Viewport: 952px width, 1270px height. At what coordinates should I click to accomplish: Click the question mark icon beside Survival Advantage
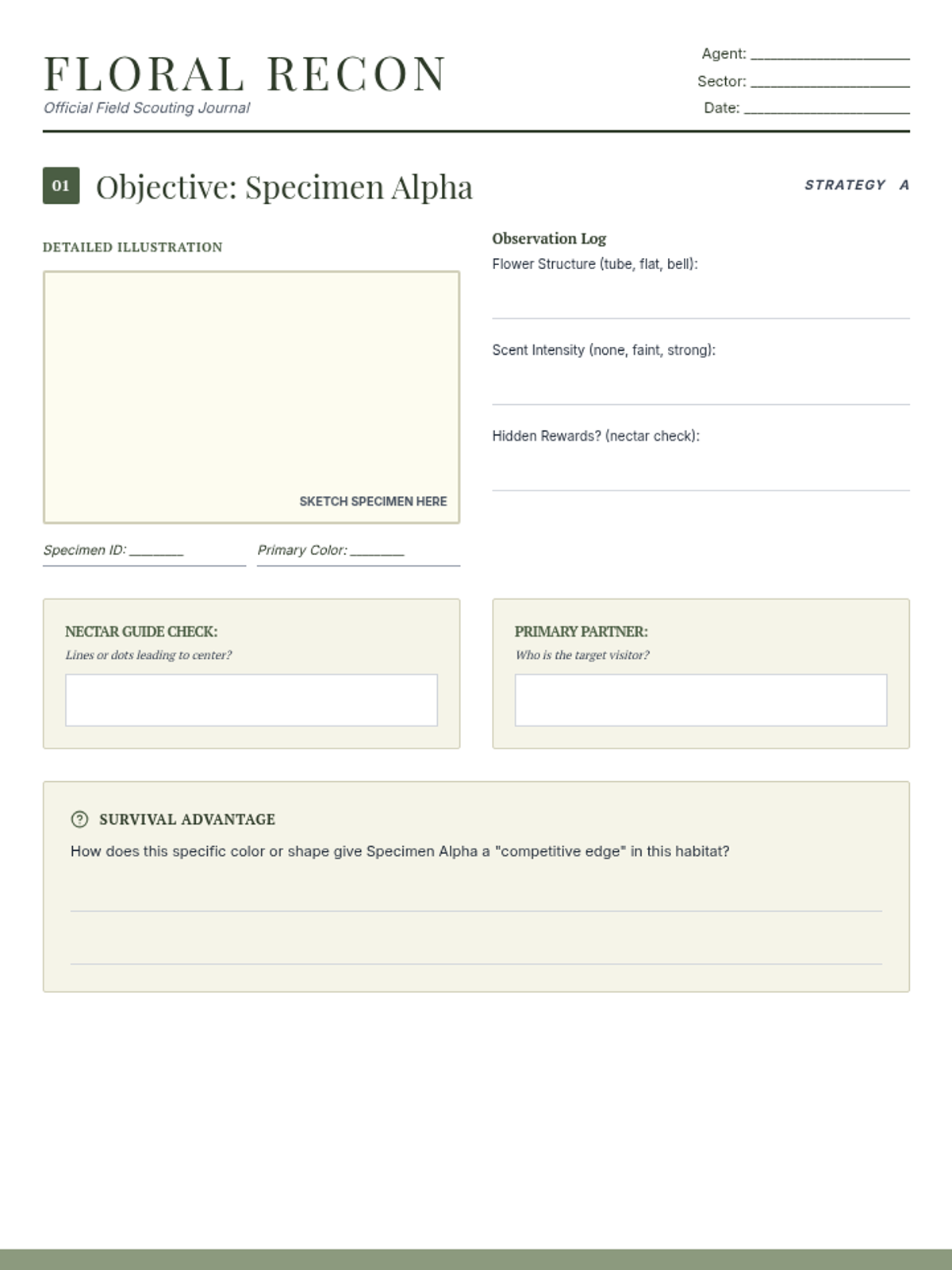click(x=79, y=819)
